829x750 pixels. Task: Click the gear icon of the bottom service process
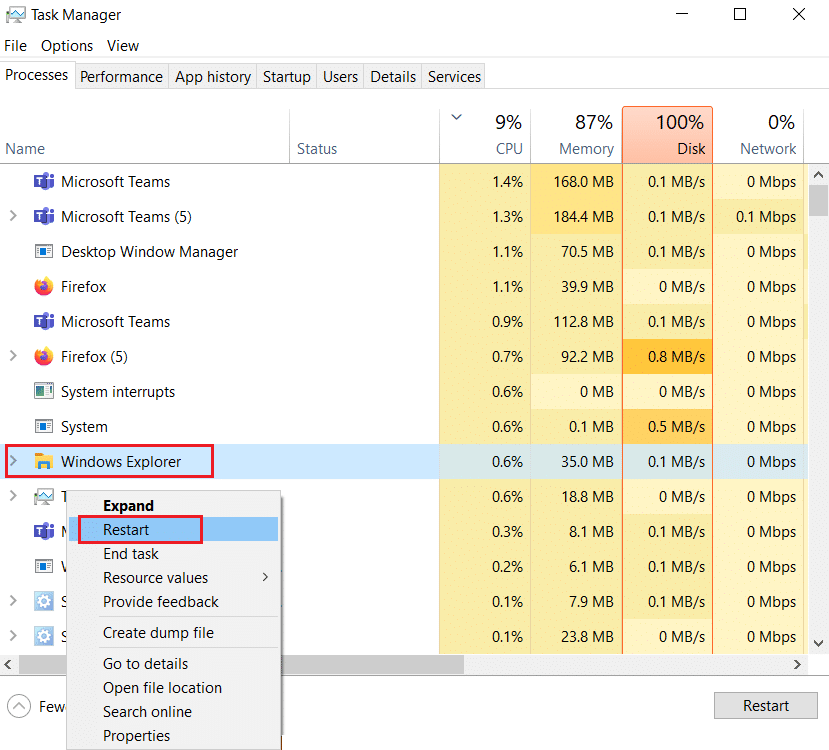pos(43,636)
